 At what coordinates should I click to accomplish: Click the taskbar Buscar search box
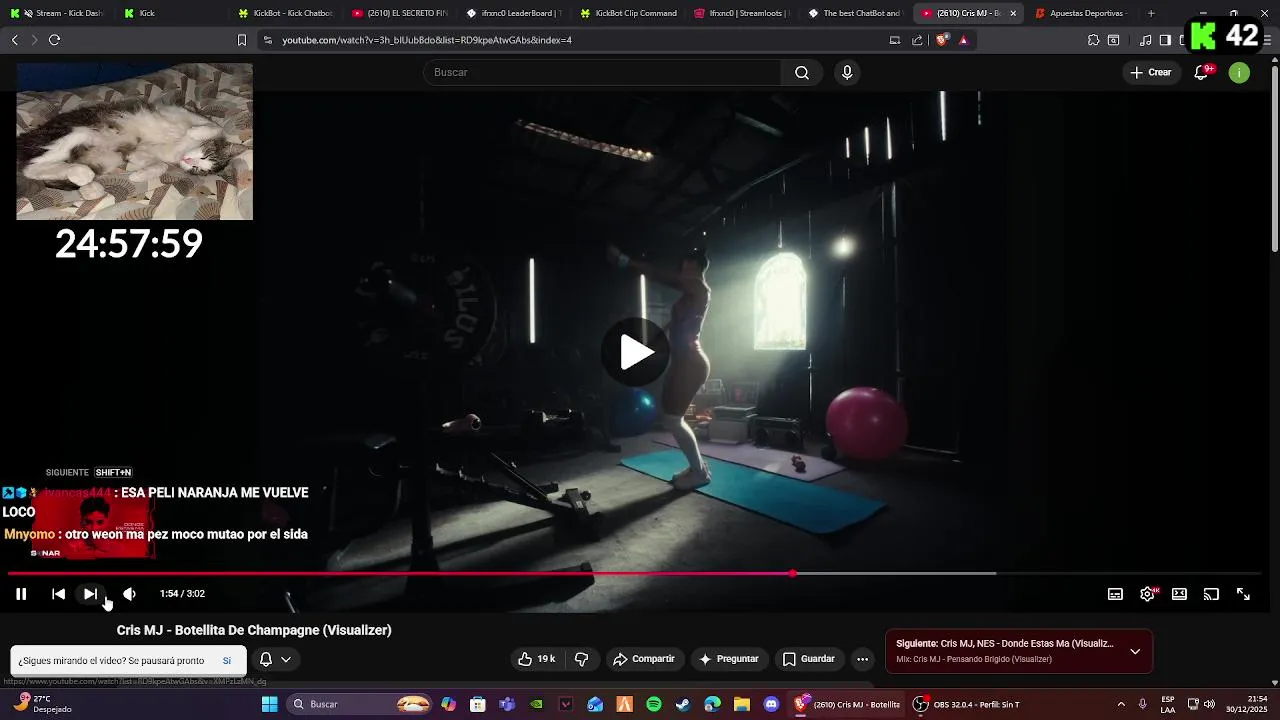(360, 704)
